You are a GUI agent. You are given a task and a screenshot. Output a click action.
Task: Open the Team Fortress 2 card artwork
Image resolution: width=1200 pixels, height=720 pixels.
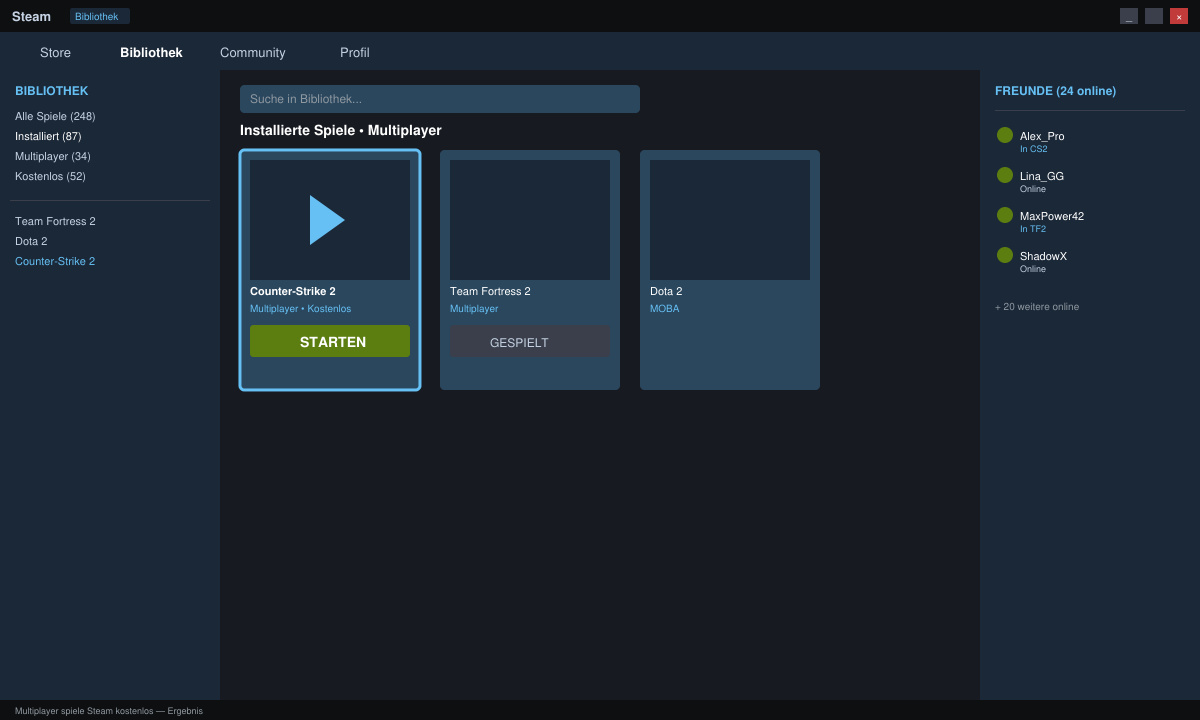tap(530, 220)
